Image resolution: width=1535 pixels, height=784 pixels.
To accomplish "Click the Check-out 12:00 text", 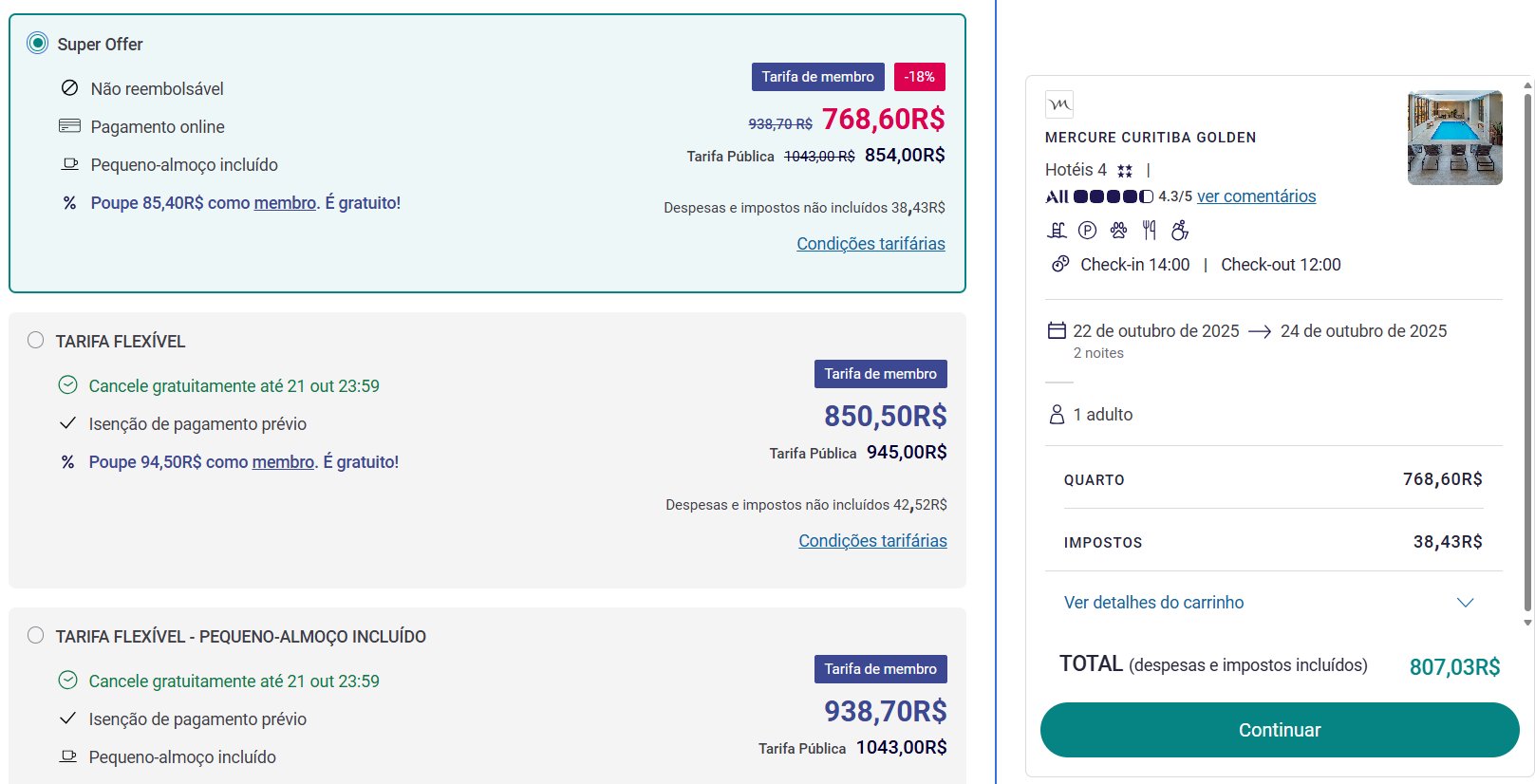I will coord(1281,265).
